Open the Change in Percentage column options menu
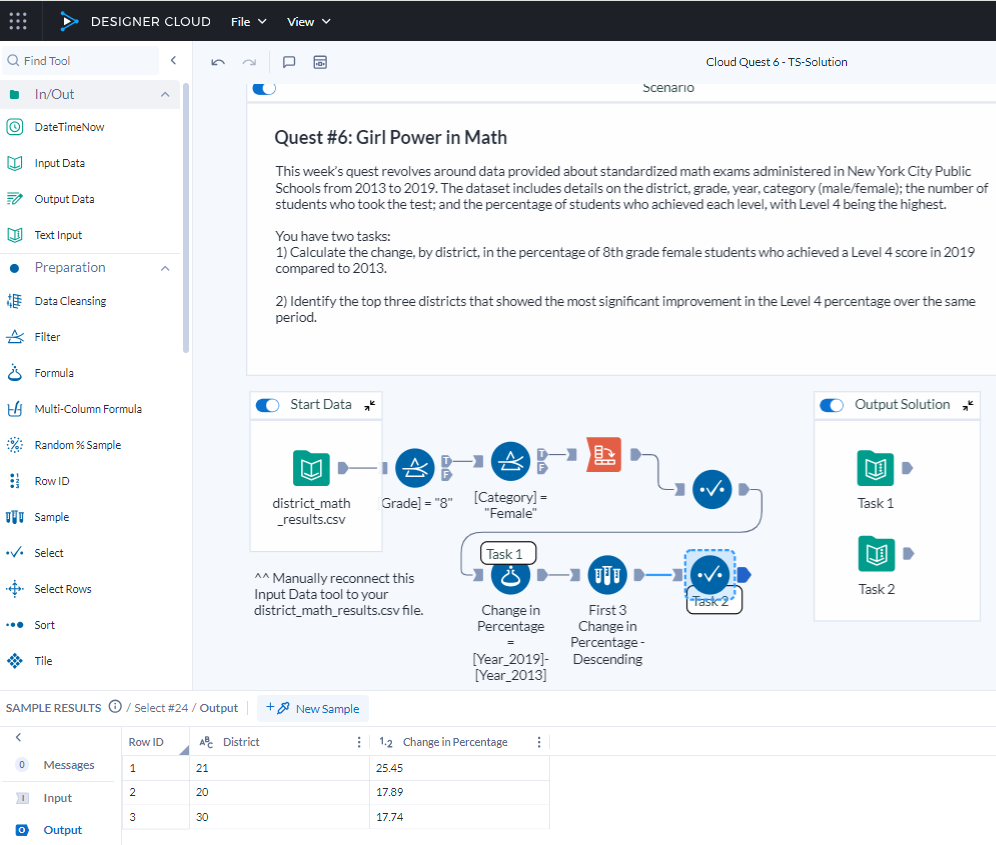Screen dimensions: 996x845 (x=538, y=742)
